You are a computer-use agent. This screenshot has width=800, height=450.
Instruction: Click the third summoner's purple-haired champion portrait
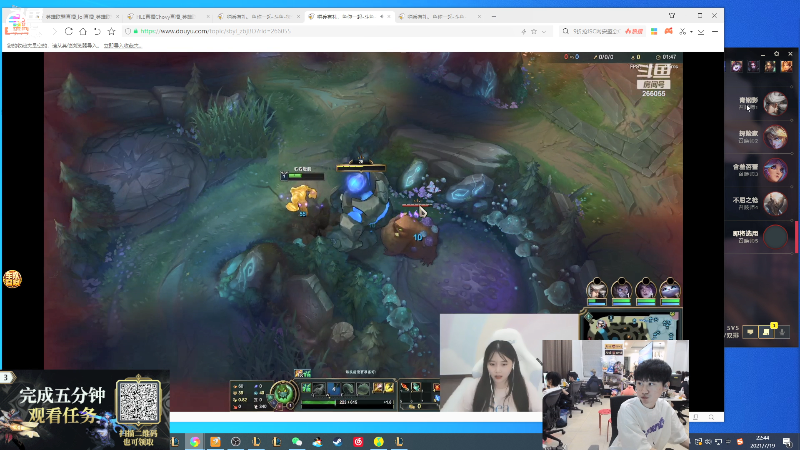click(775, 170)
